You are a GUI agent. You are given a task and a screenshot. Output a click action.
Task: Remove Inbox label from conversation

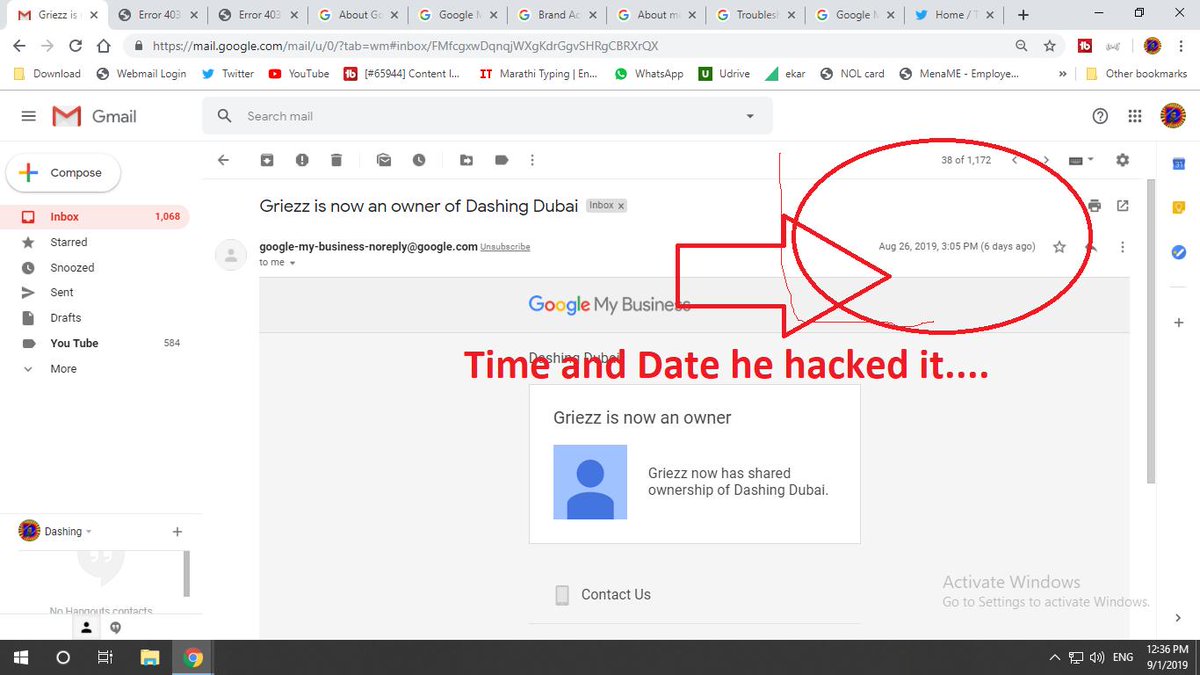click(621, 206)
